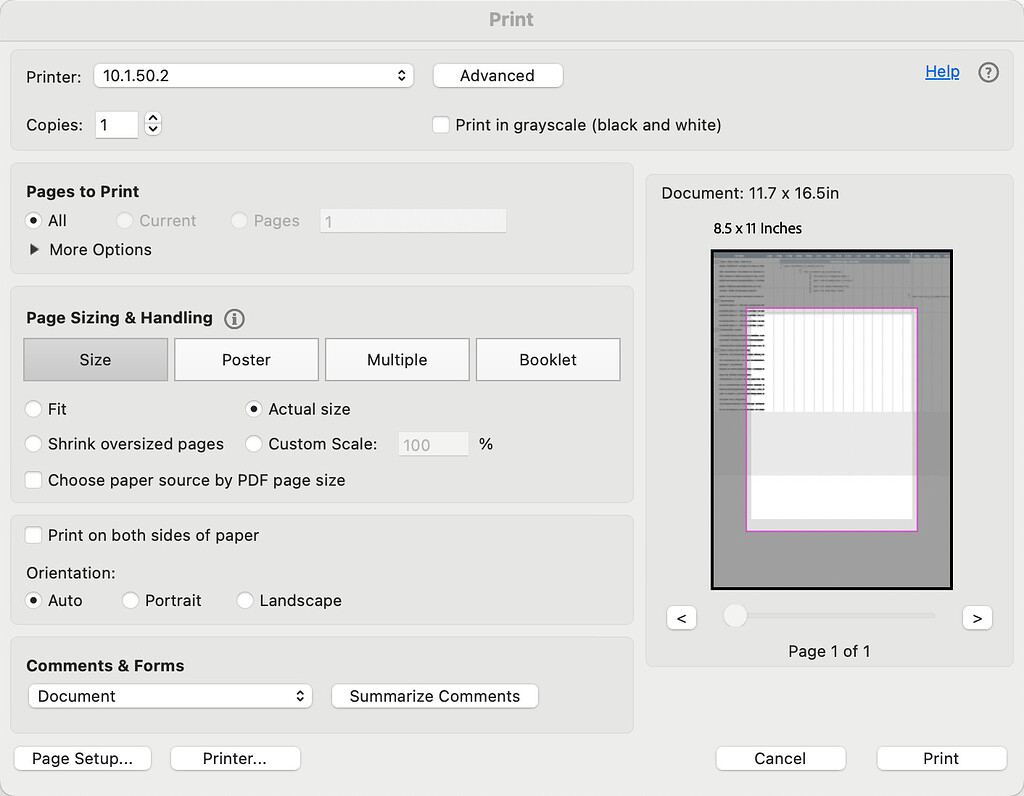Screen dimensions: 1024x796
Task: Open the Help link
Action: coord(942,71)
